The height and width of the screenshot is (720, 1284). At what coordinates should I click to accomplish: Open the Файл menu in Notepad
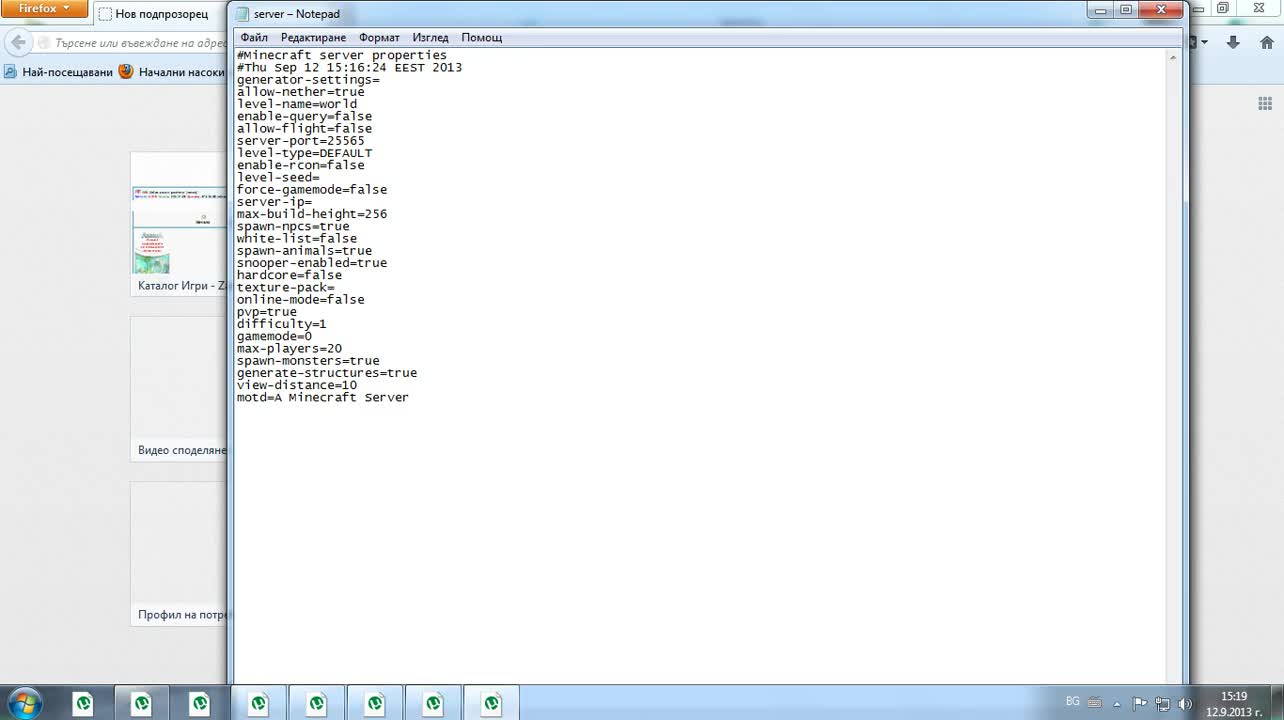254,37
